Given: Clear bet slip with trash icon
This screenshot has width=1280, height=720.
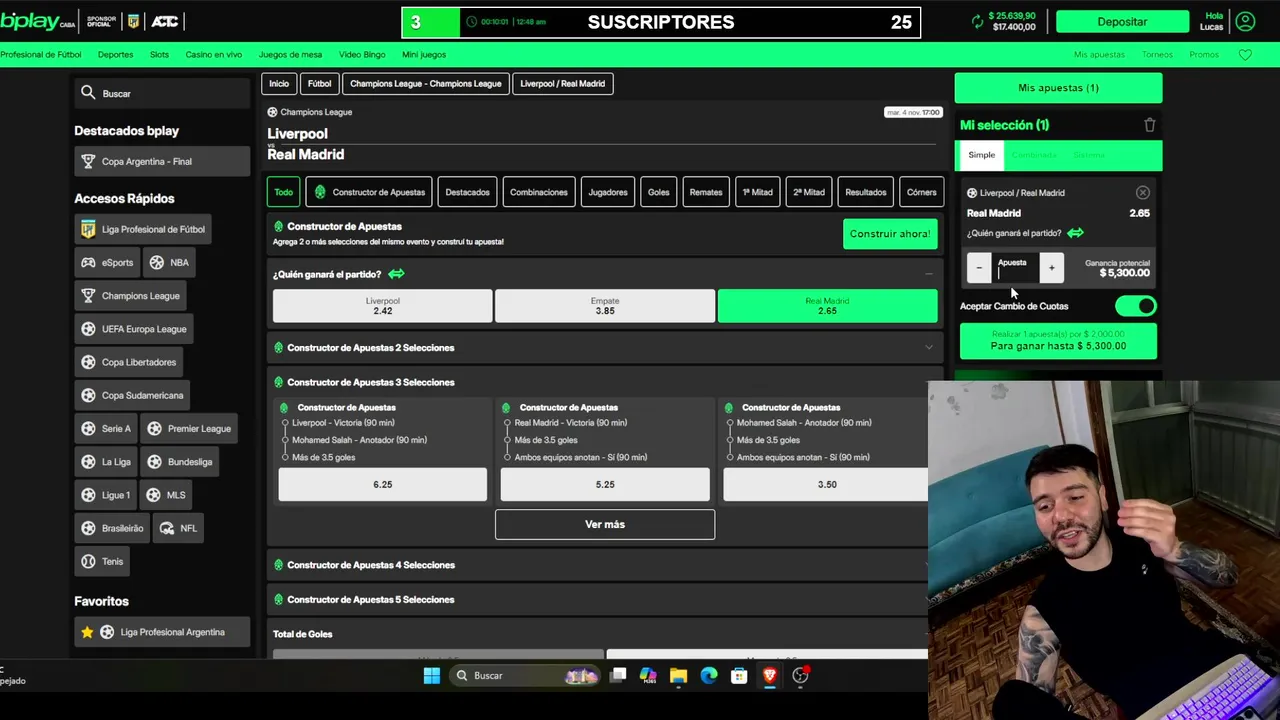Looking at the screenshot, I should pyautogui.click(x=1149, y=125).
